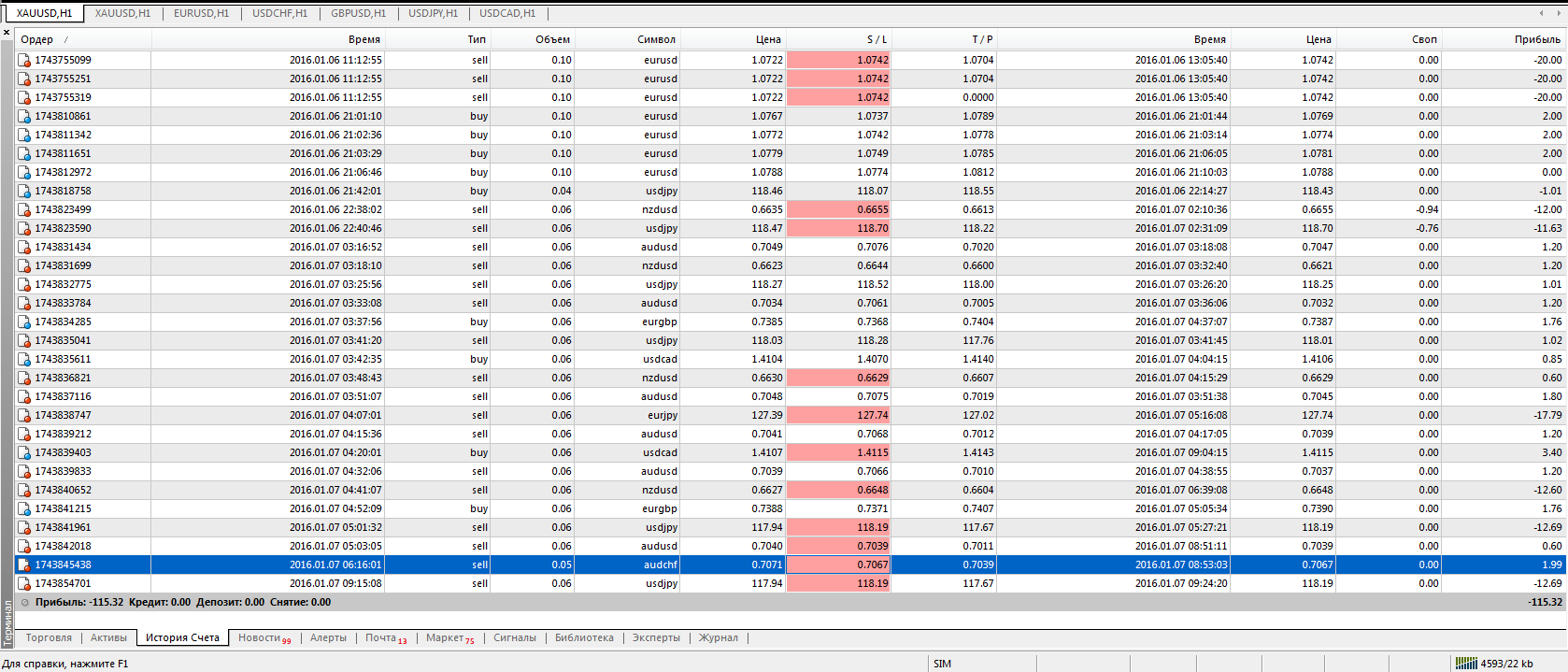Click the S/L value 0.6655
The image size is (1568, 672).
(x=873, y=209)
